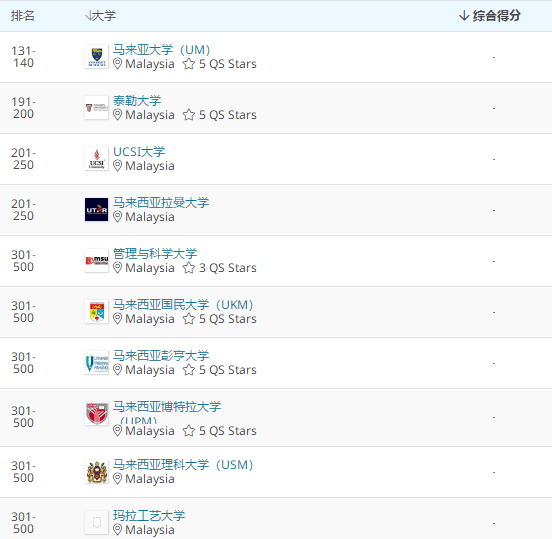Open 马来西亚理科大学 (USM) link

[183, 465]
